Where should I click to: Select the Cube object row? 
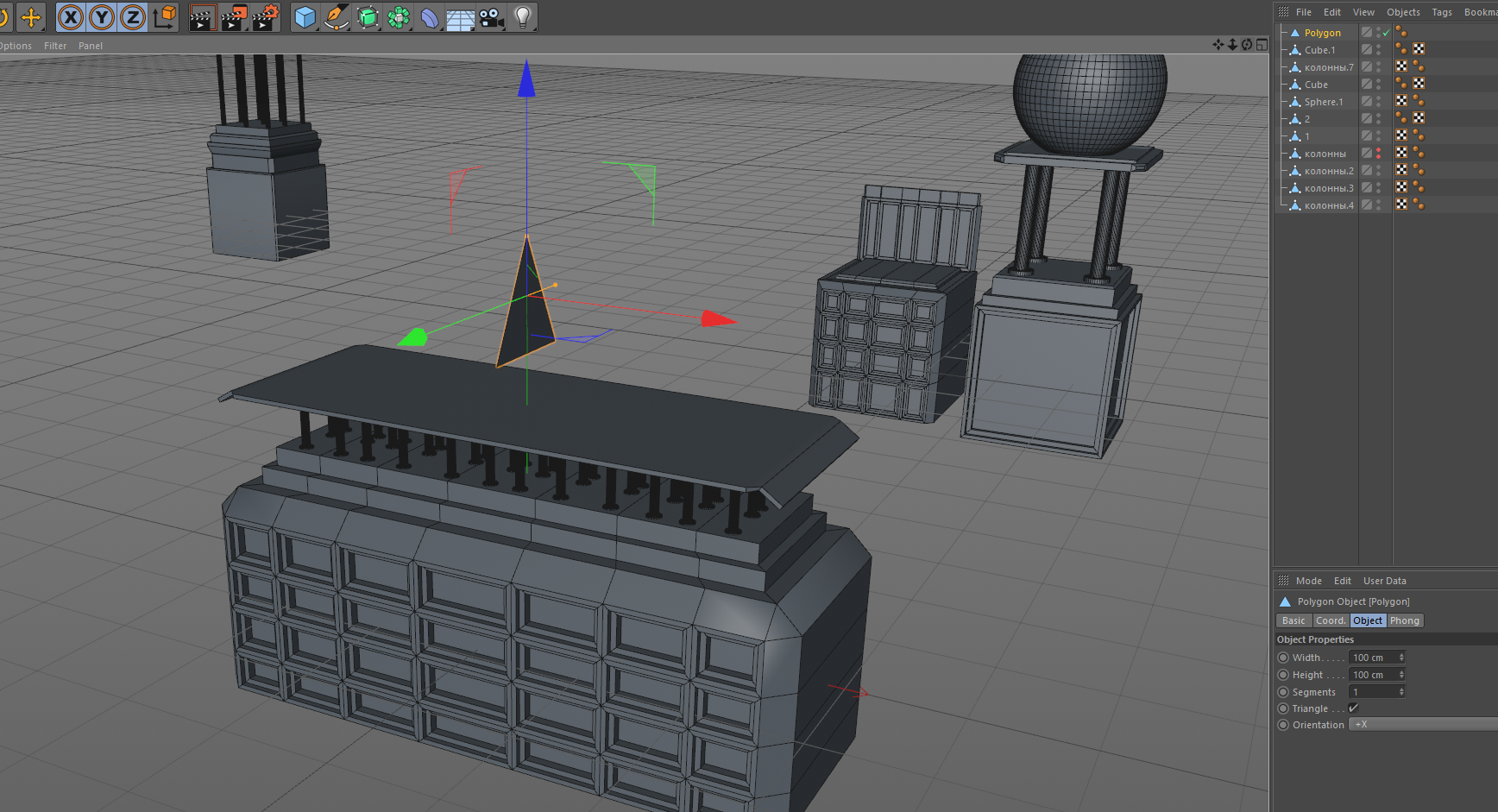pyautogui.click(x=1316, y=85)
